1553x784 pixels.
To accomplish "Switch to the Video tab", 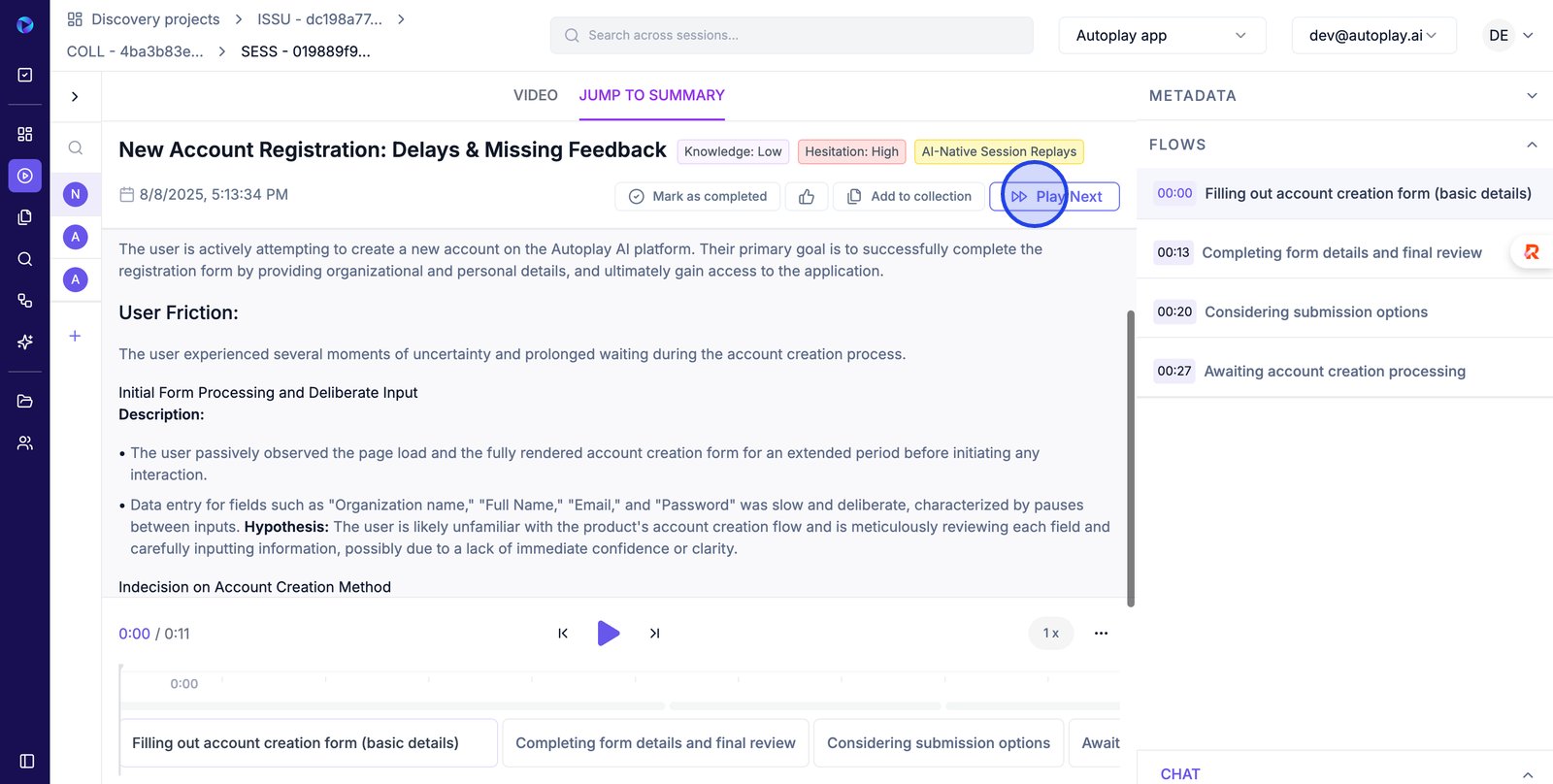I will pyautogui.click(x=535, y=95).
